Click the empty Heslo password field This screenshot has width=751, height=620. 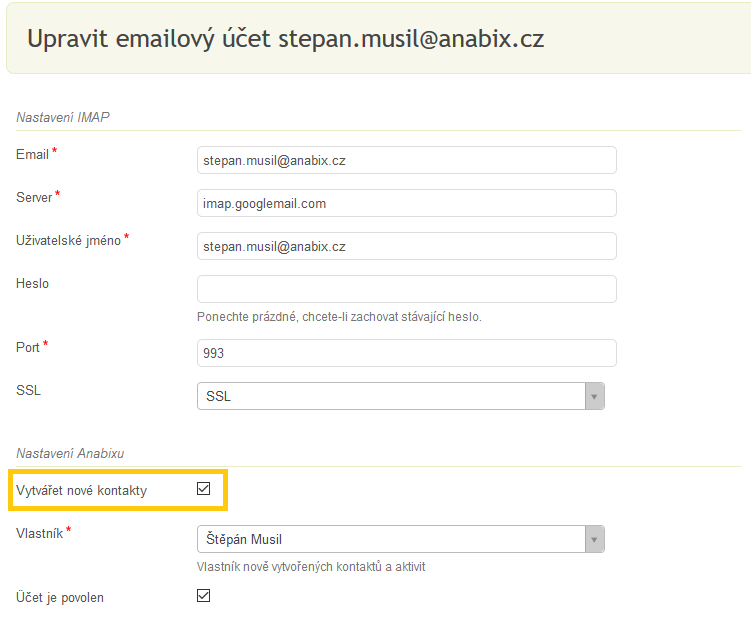(x=406, y=289)
